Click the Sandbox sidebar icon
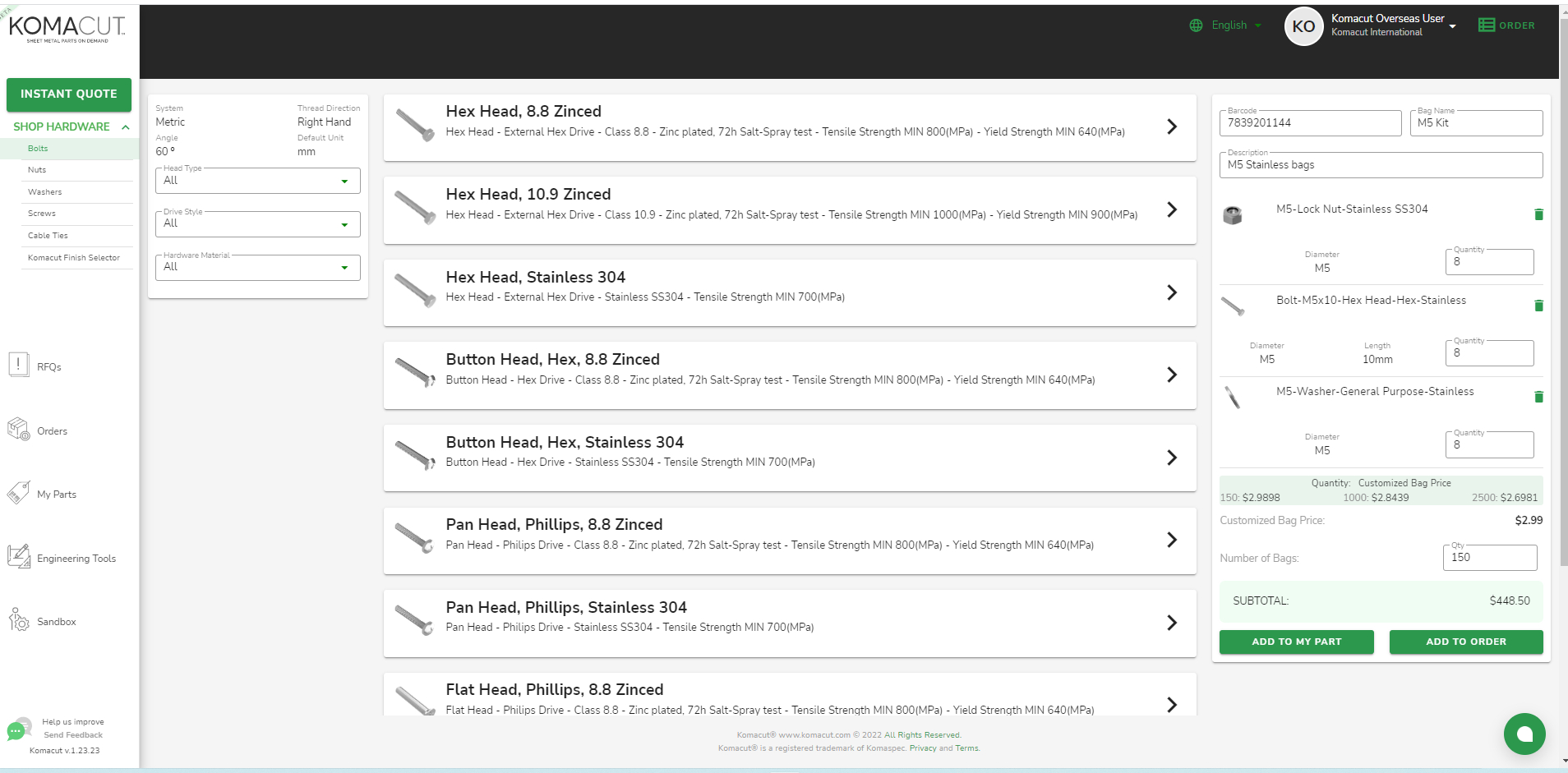This screenshot has width=1568, height=773. [19, 620]
